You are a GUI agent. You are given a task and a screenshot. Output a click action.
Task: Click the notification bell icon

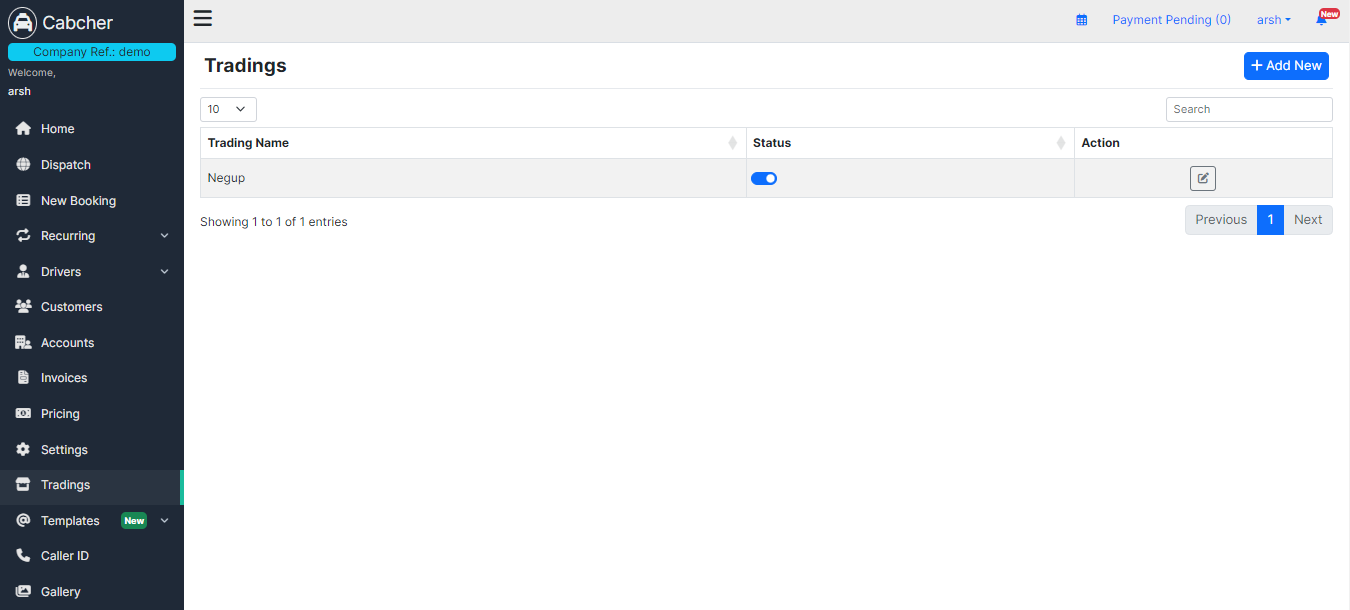click(x=1321, y=20)
